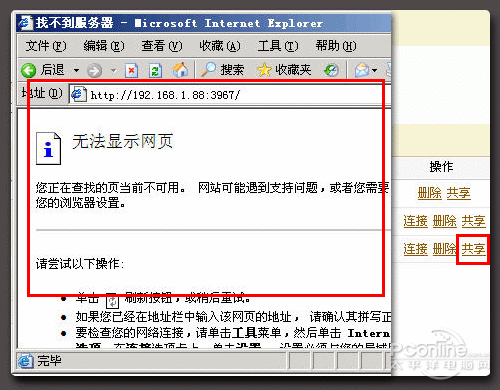The image size is (500, 390).
Task: Open the 文件(F) menu
Action: point(46,46)
